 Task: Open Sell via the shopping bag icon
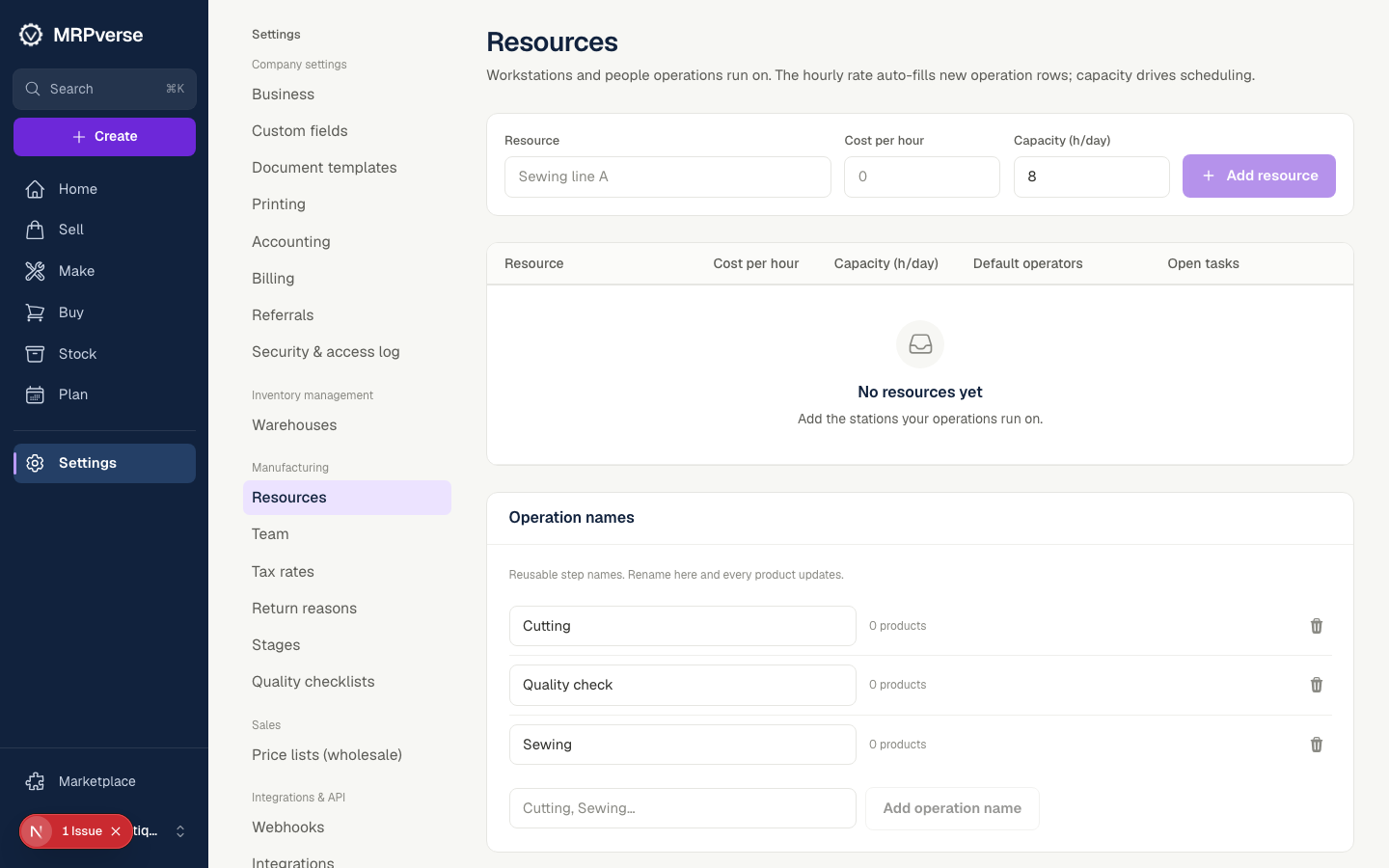35,230
